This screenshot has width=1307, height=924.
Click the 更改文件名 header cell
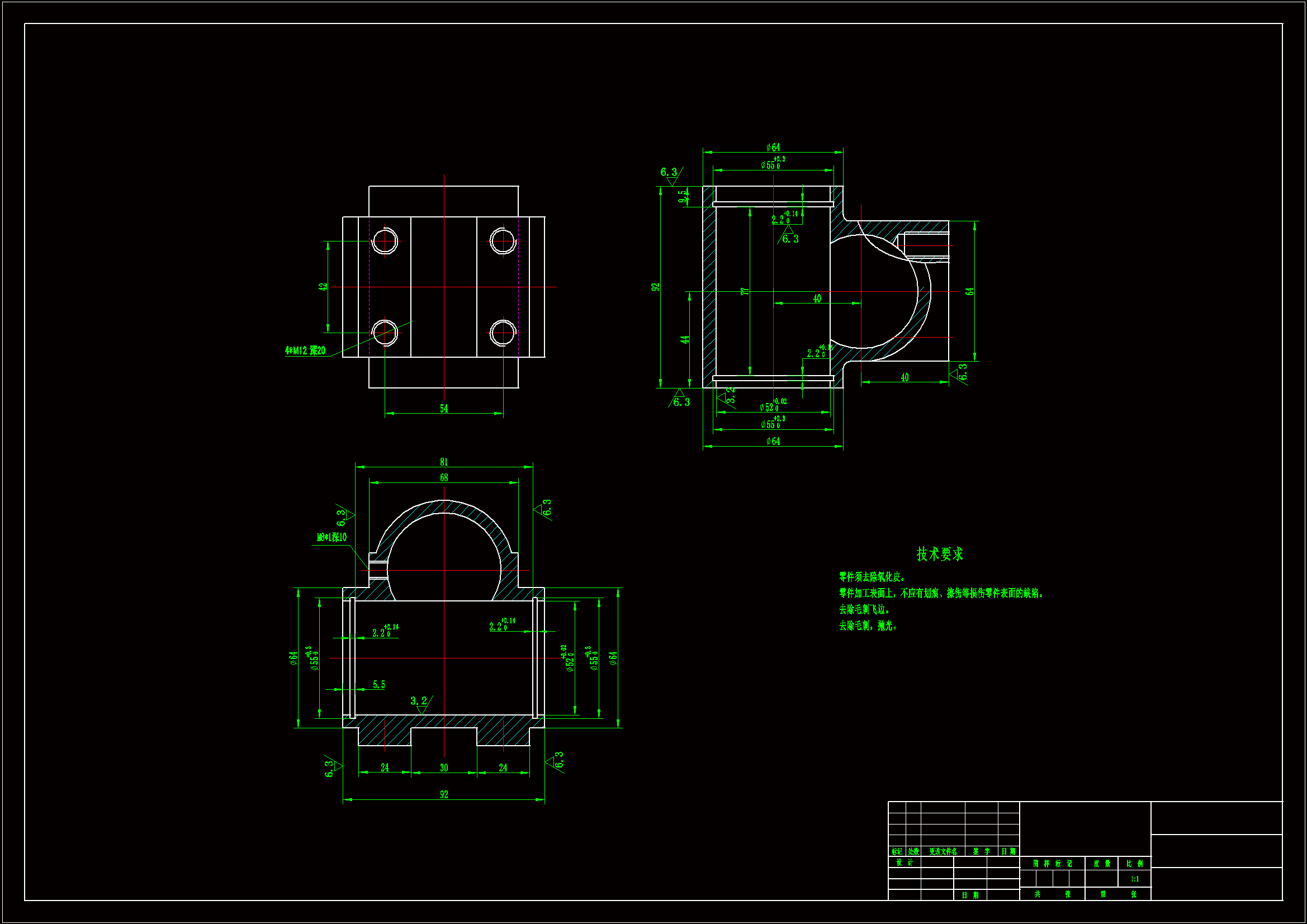[x=943, y=852]
